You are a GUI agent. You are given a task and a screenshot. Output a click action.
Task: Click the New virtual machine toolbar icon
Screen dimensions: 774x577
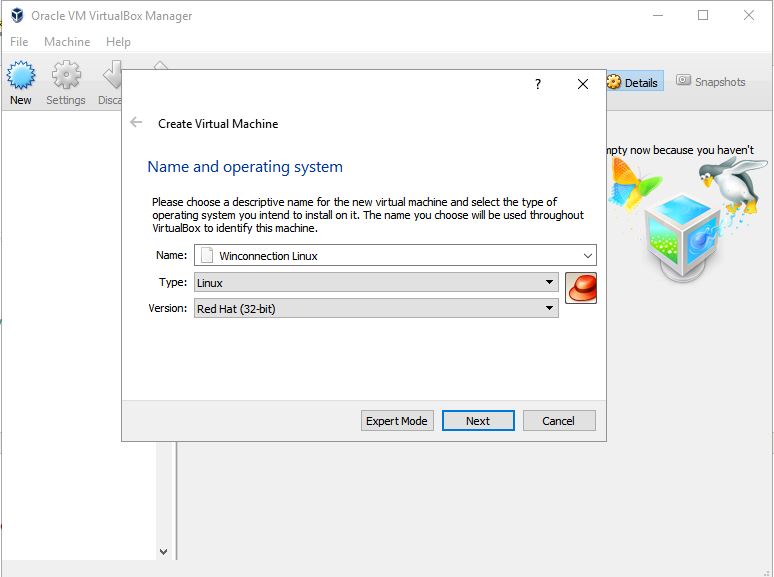(x=21, y=76)
